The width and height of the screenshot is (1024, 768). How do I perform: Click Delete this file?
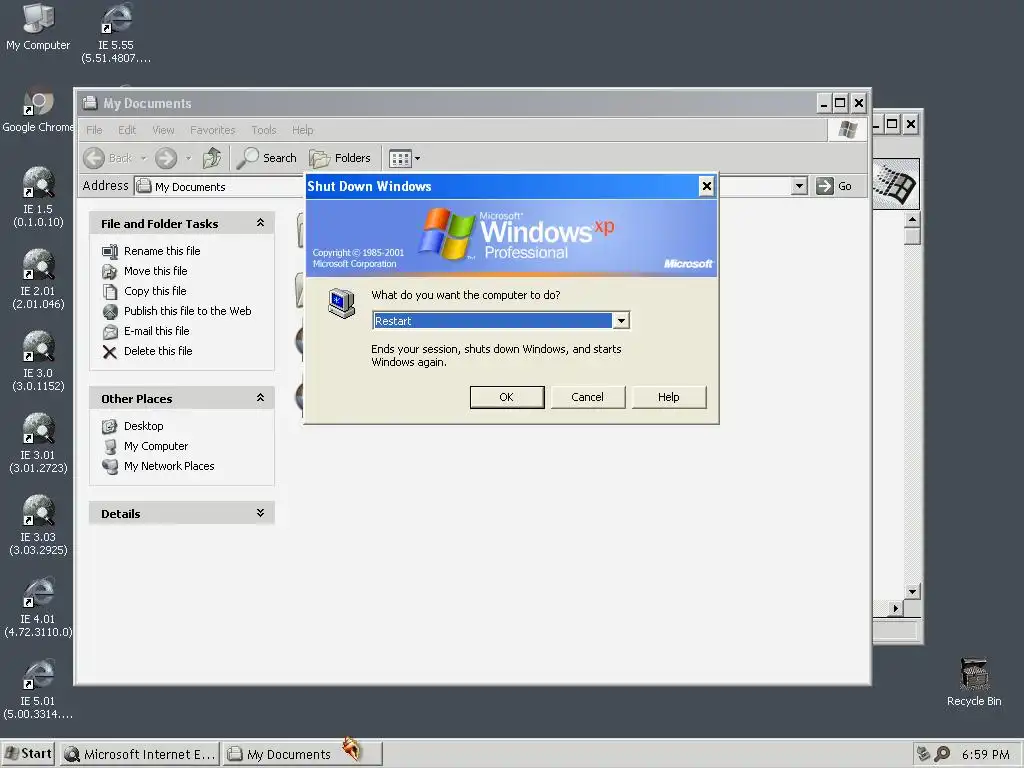pyautogui.click(x=148, y=351)
